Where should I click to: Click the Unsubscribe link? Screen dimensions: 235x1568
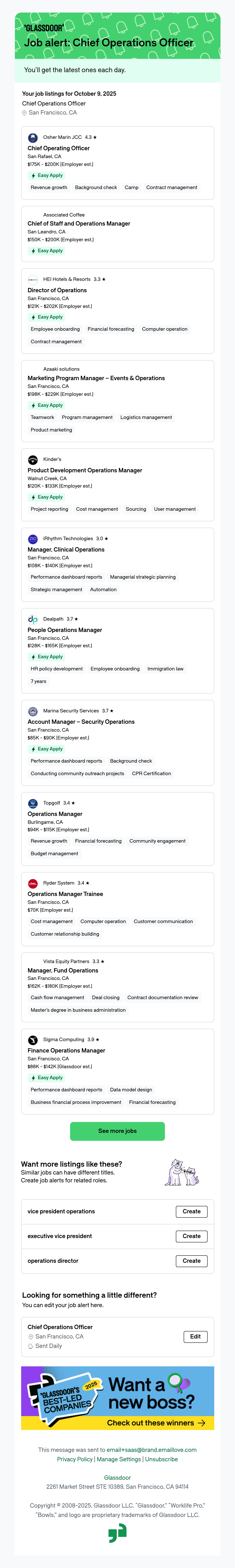[x=162, y=1459]
